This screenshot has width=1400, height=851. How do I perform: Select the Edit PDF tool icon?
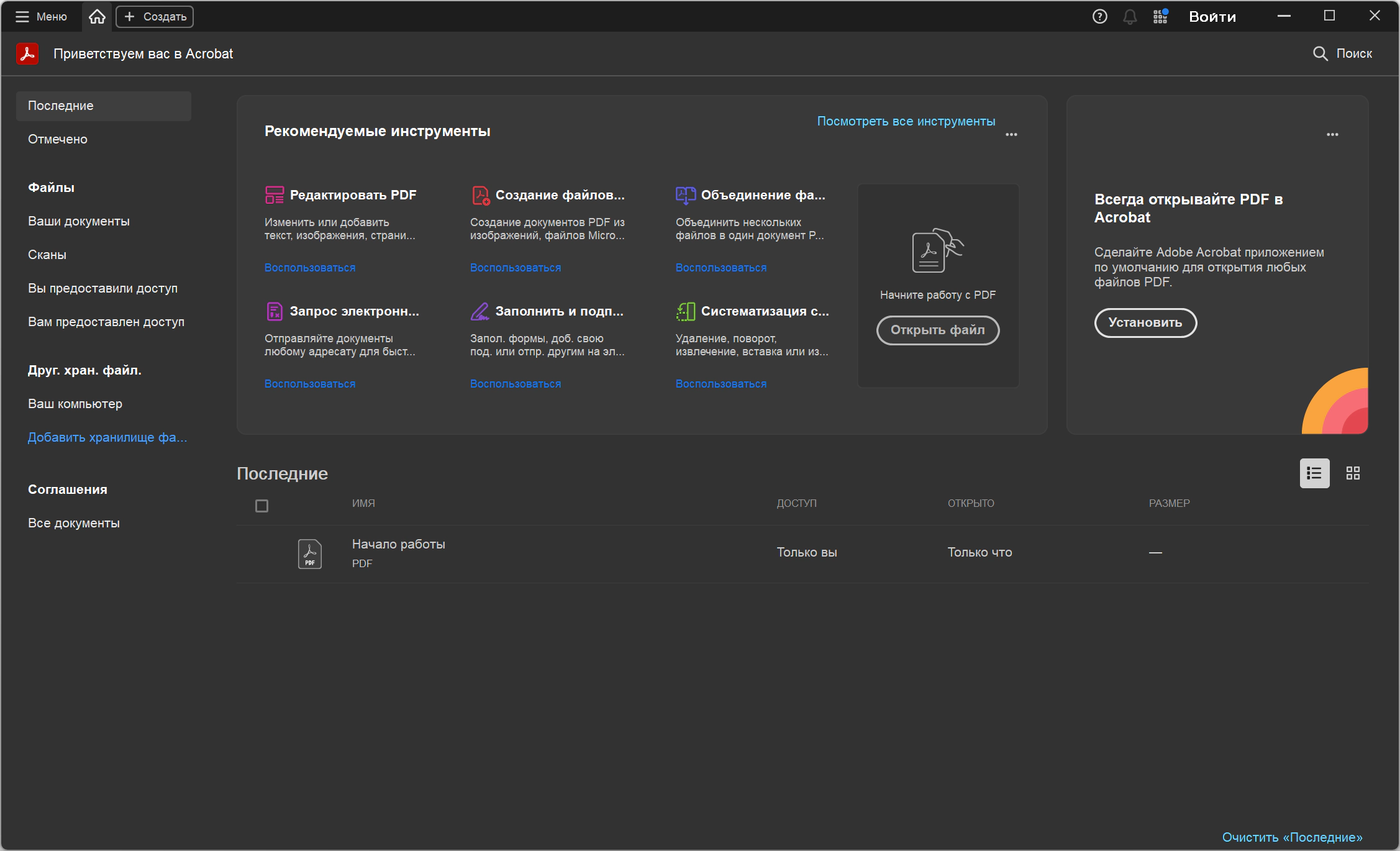click(x=274, y=195)
